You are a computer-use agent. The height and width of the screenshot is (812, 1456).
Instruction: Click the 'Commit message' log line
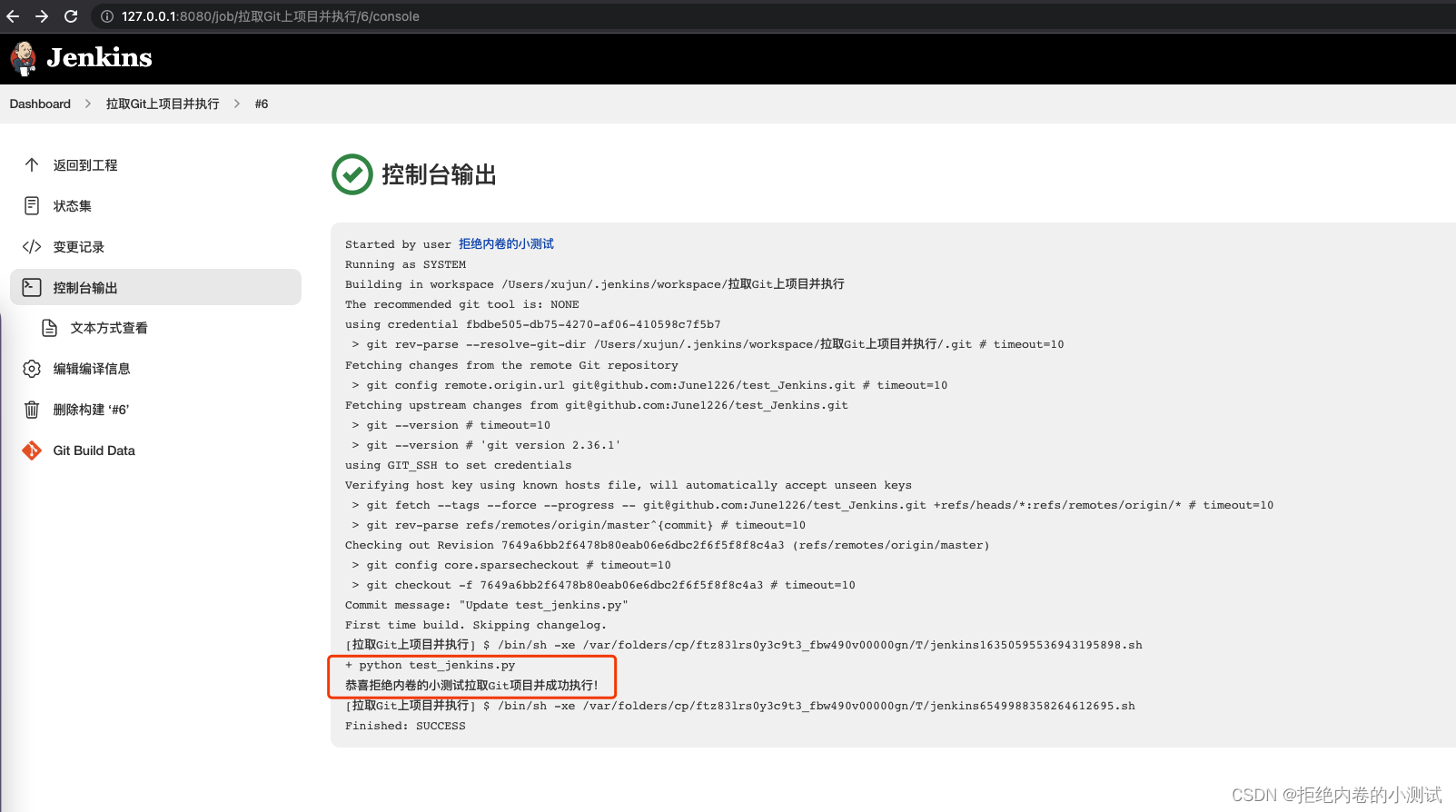[486, 605]
